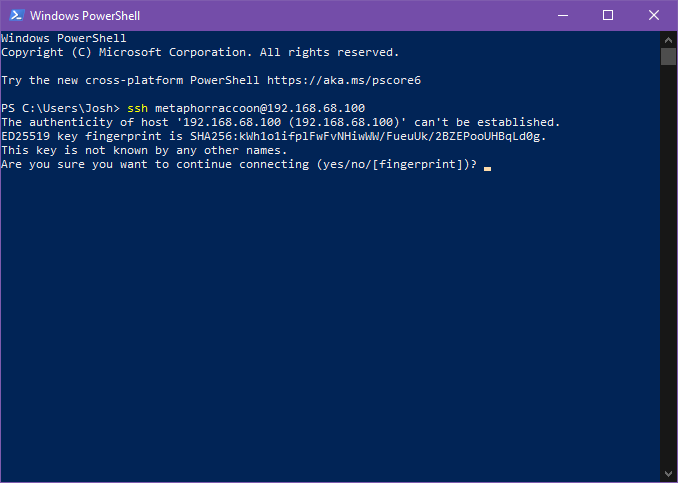
Task: Click the scrollbar down arrow
Action: click(x=668, y=473)
